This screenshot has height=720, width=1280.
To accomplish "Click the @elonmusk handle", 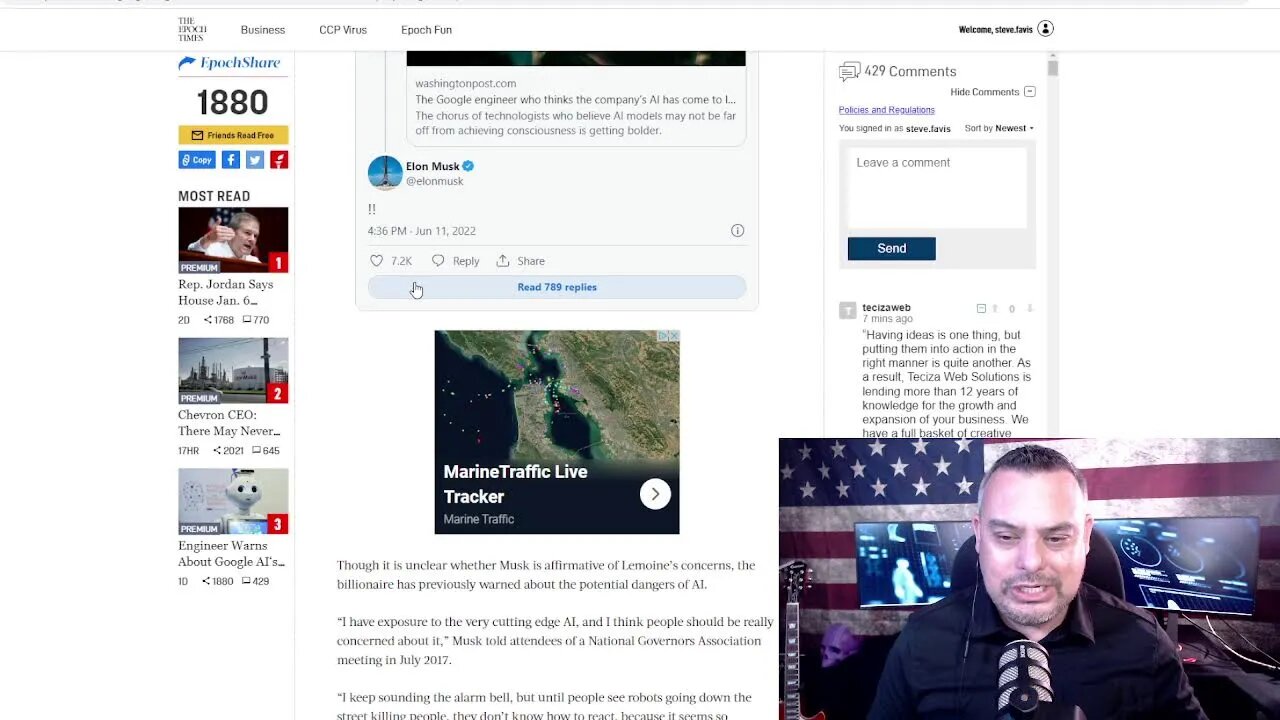I will coord(434,181).
